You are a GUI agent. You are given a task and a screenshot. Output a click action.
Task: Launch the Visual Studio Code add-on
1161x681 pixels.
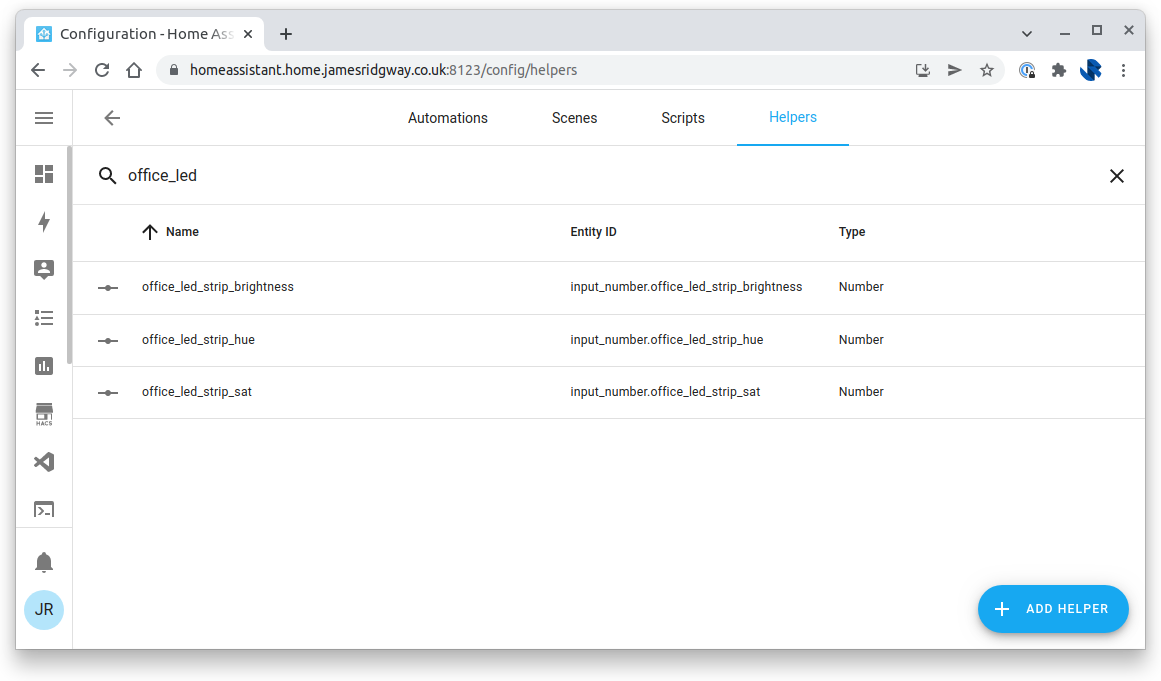click(44, 461)
